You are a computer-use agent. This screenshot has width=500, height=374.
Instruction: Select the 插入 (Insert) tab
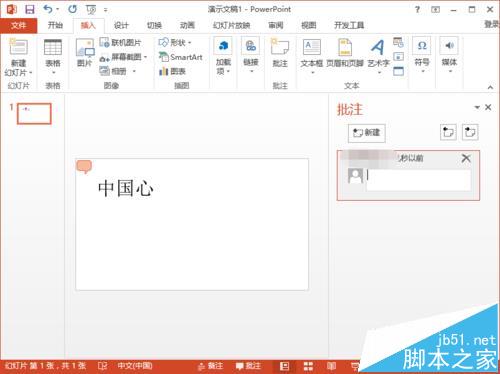click(x=88, y=25)
